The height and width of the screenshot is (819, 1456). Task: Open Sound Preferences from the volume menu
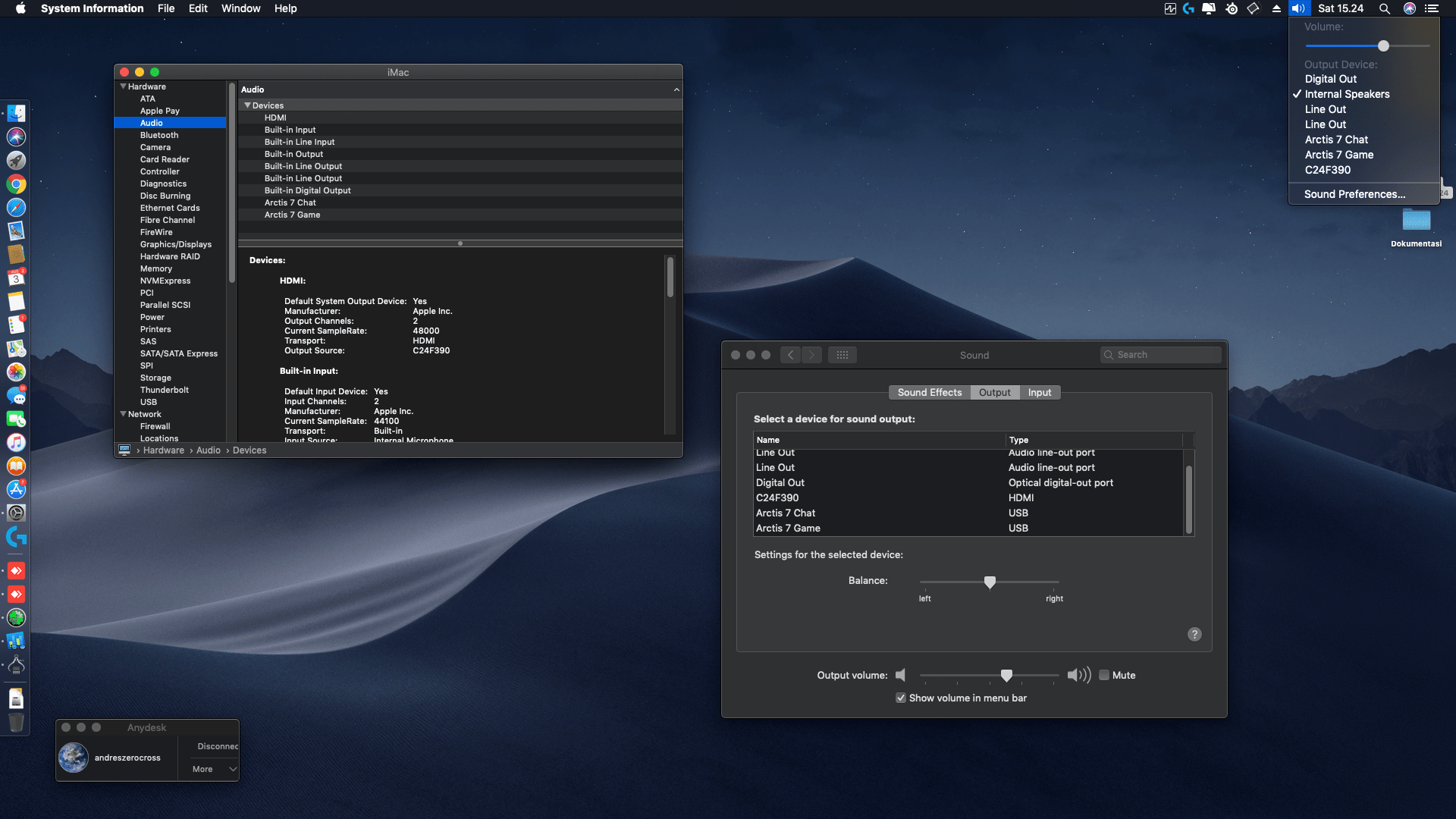tap(1354, 194)
